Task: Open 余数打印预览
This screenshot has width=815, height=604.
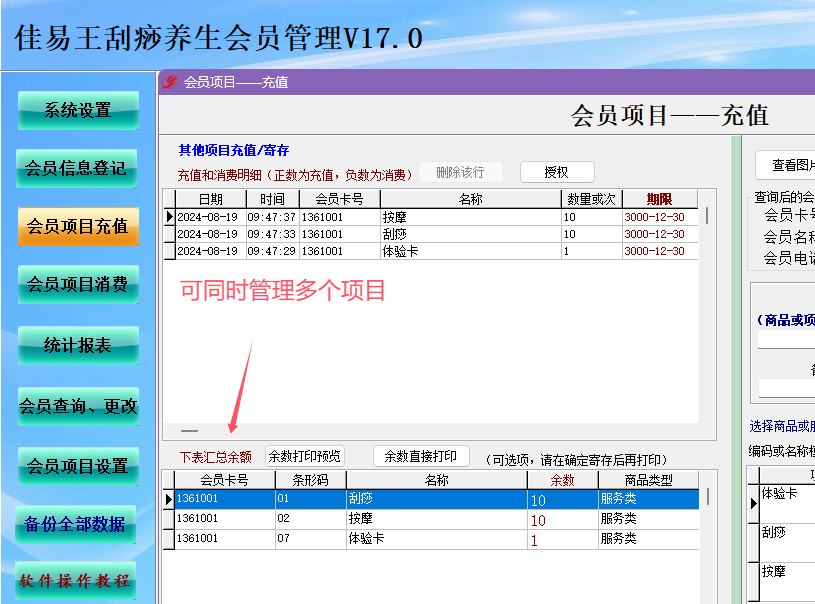Action: 305,456
